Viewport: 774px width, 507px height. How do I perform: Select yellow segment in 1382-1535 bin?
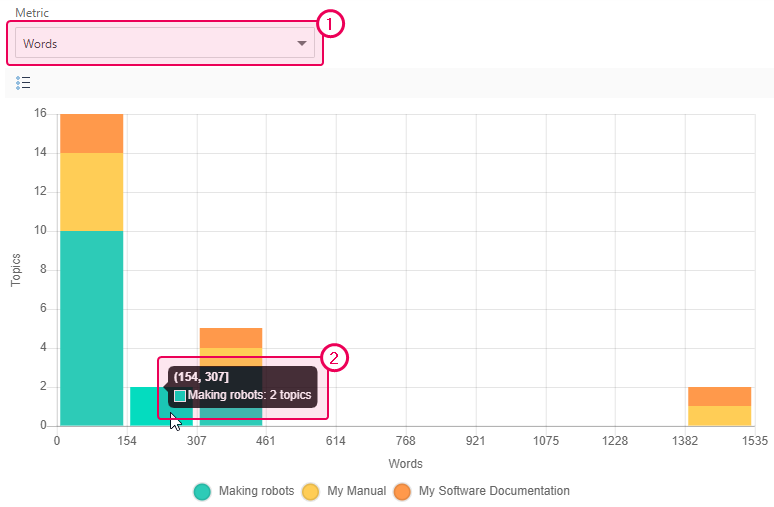point(719,416)
